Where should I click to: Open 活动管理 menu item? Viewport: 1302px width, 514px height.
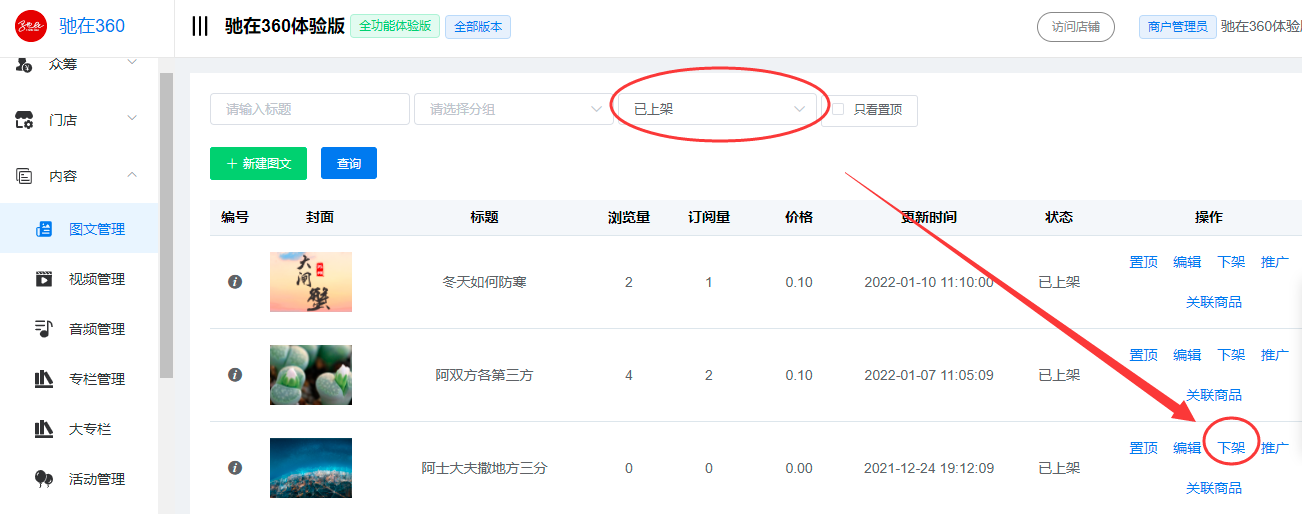(79, 479)
